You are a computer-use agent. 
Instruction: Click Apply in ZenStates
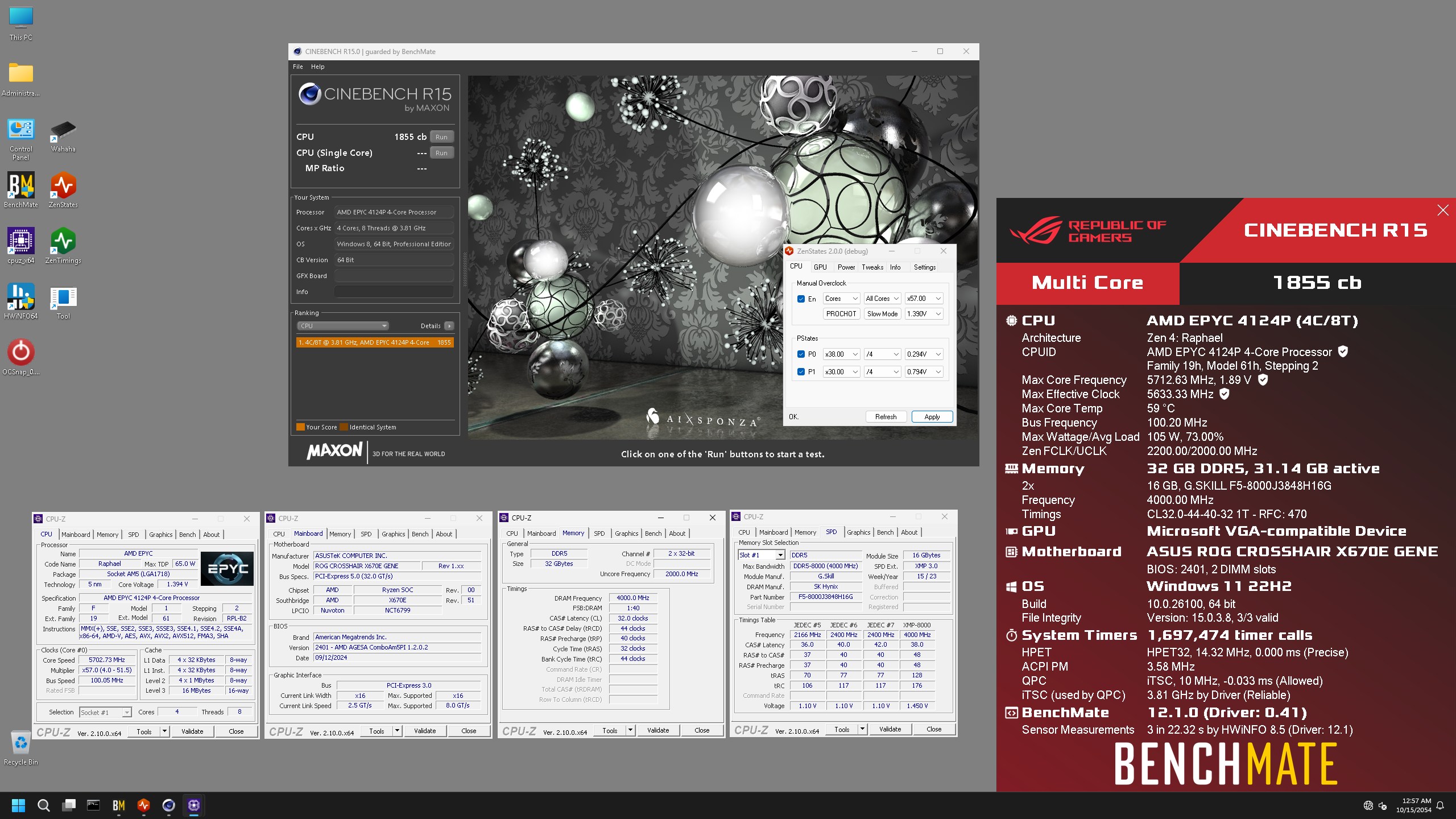coord(932,417)
